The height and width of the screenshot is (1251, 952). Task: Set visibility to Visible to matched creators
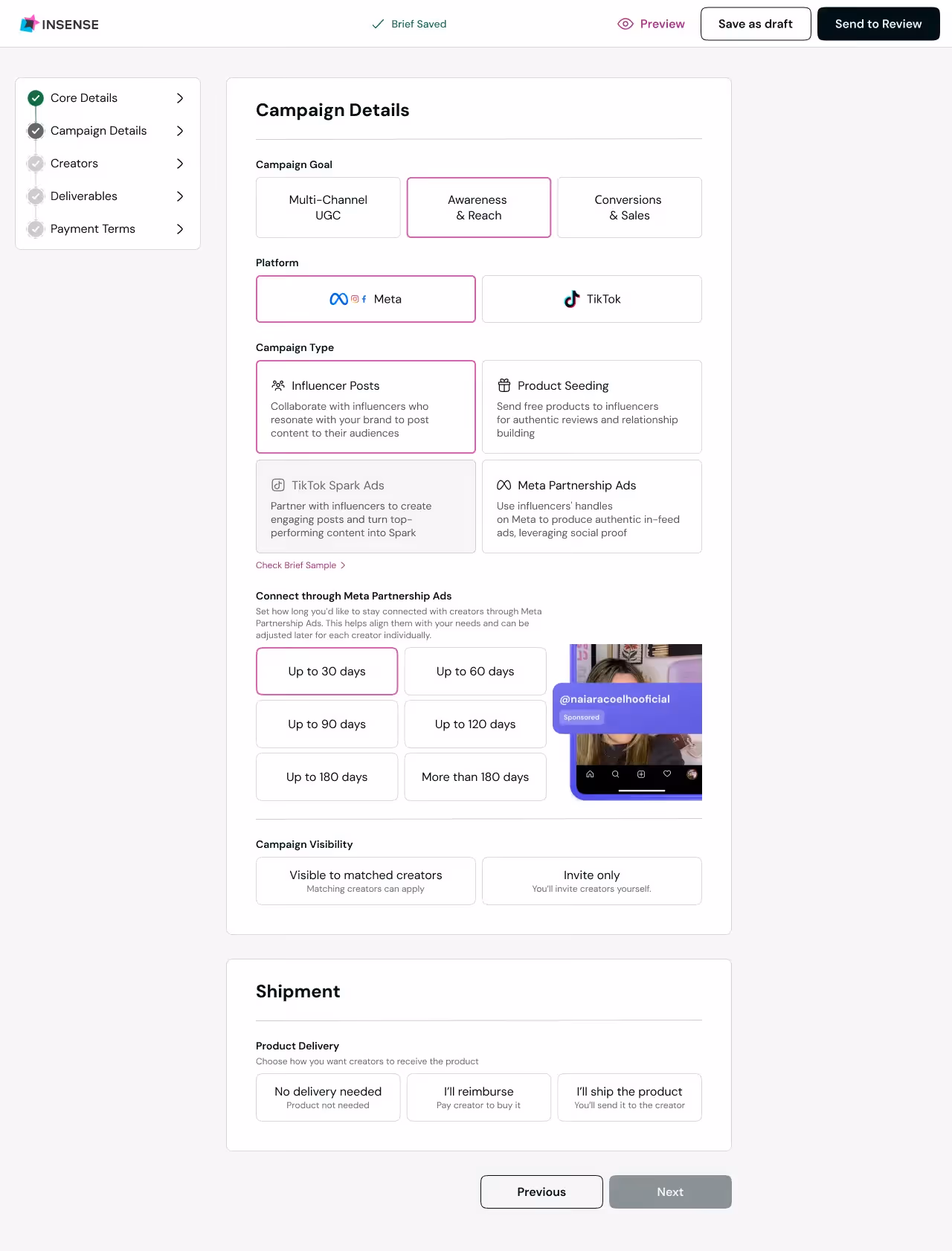pos(366,881)
